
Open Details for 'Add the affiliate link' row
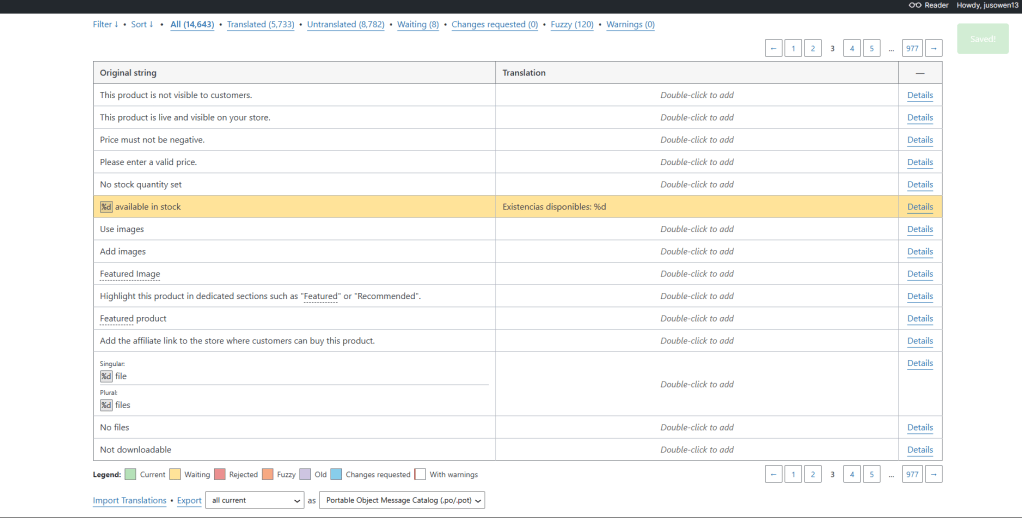click(x=920, y=341)
